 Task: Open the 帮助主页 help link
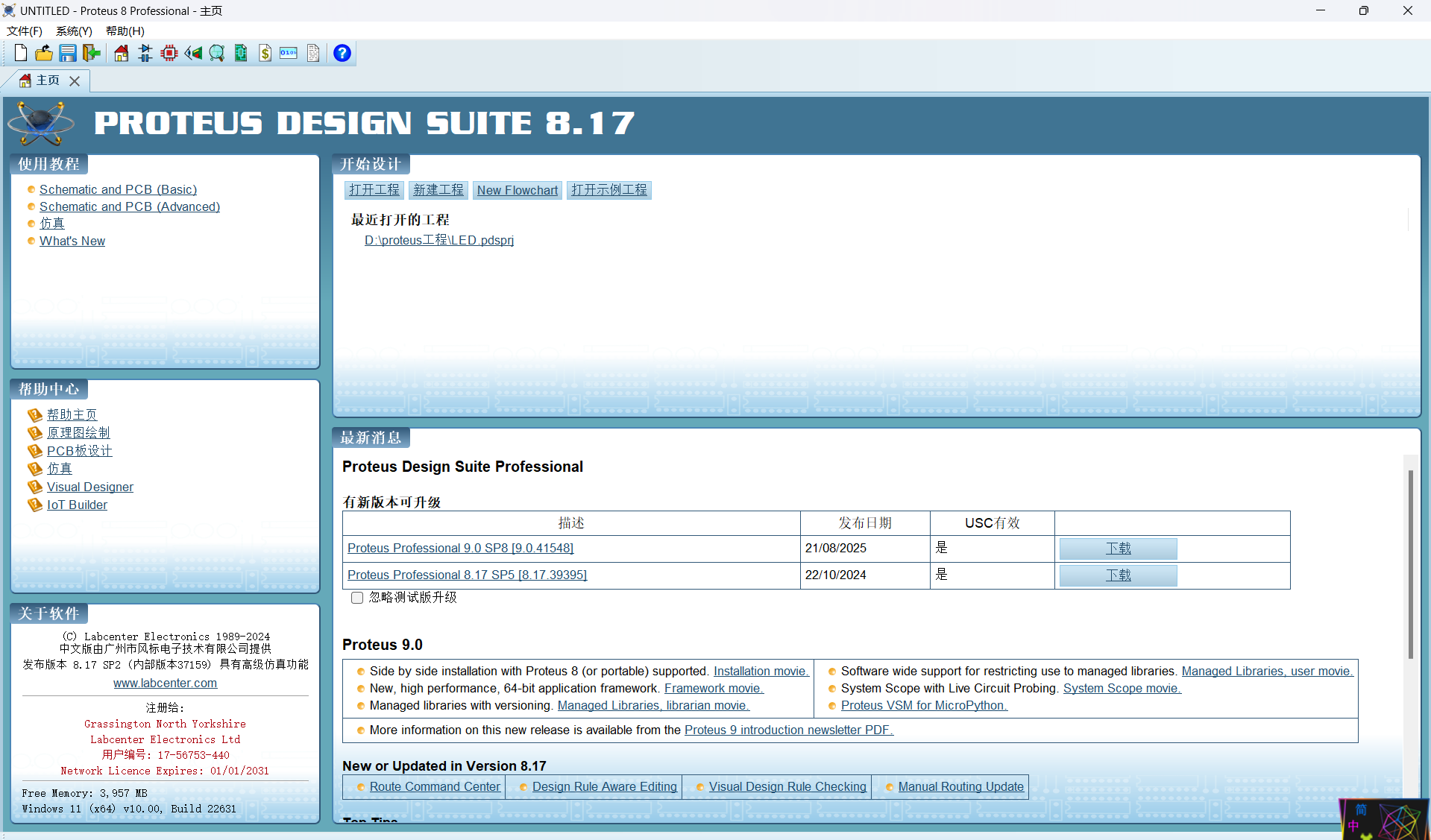pos(72,414)
